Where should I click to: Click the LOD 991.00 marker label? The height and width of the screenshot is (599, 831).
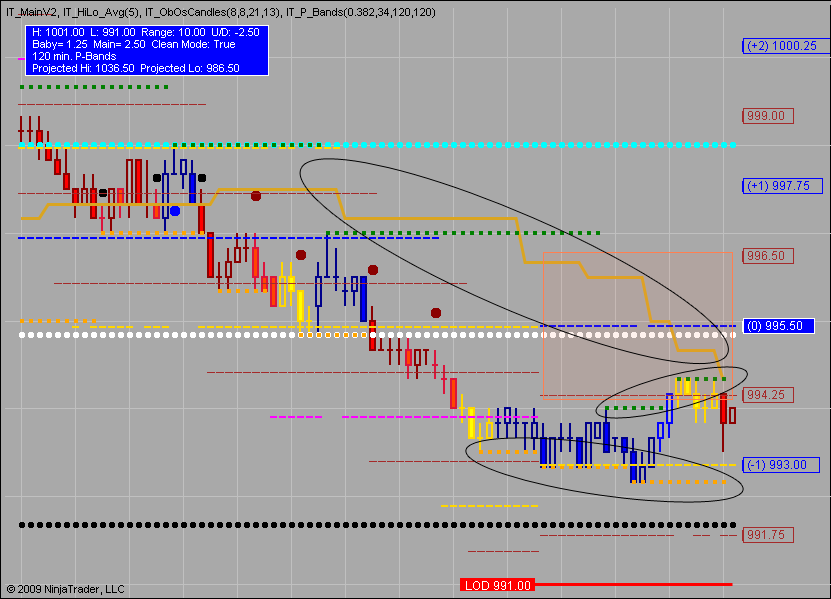[x=498, y=585]
